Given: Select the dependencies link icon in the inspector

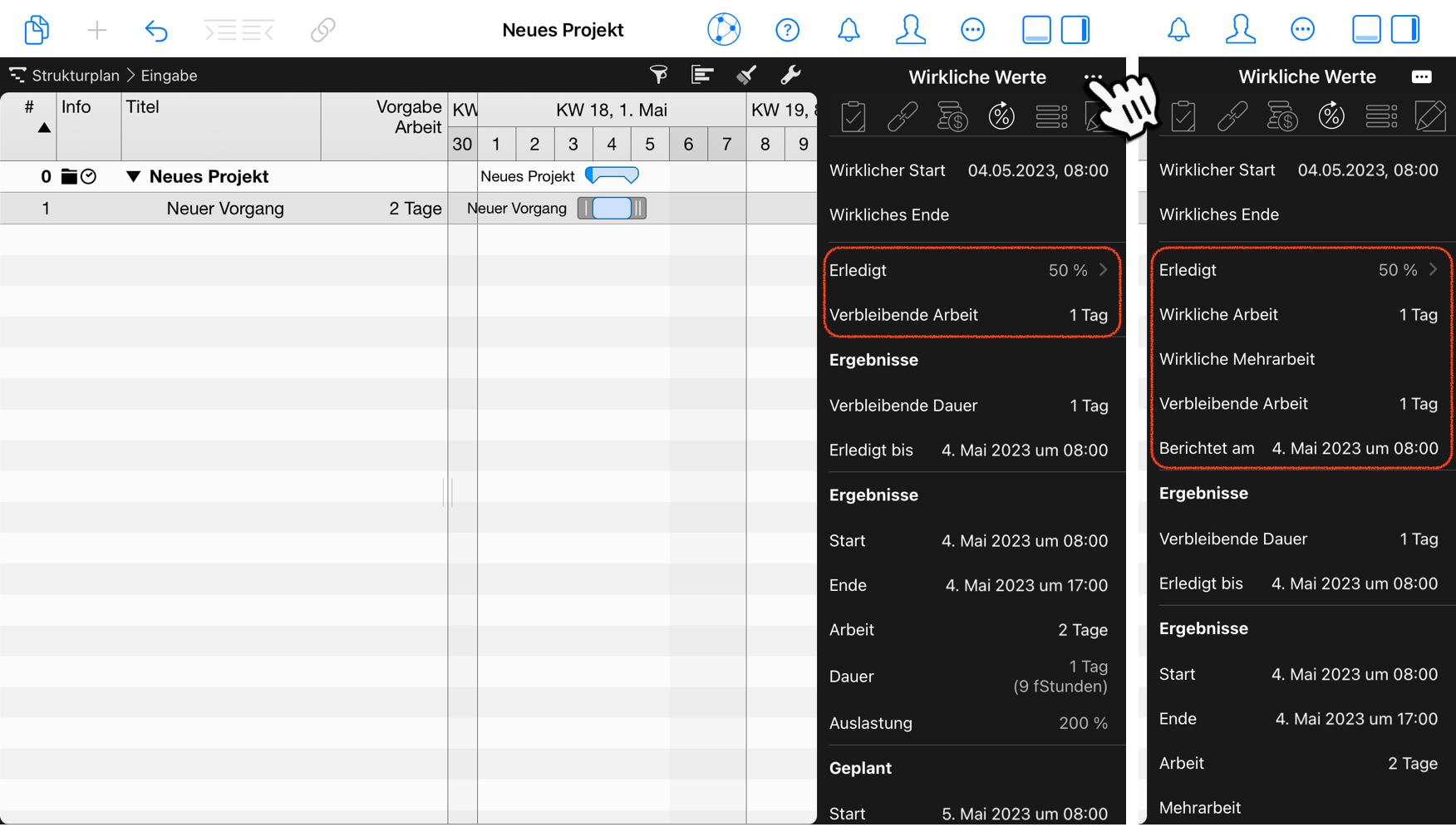Looking at the screenshot, I should tap(903, 116).
